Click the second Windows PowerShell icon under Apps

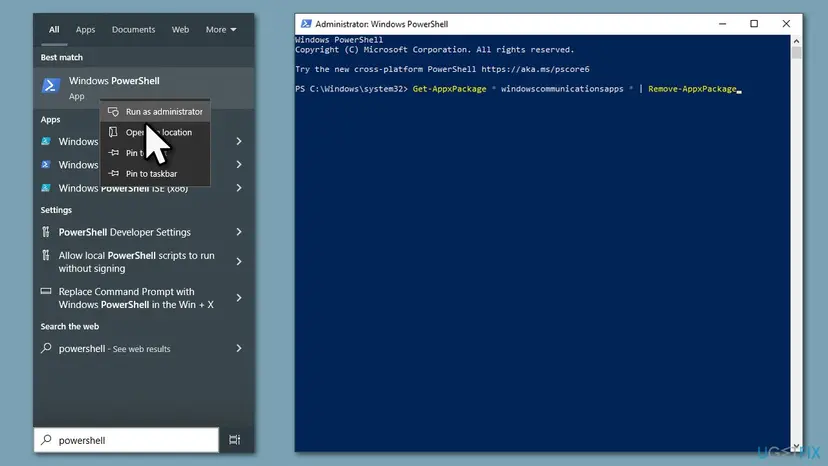(46, 164)
